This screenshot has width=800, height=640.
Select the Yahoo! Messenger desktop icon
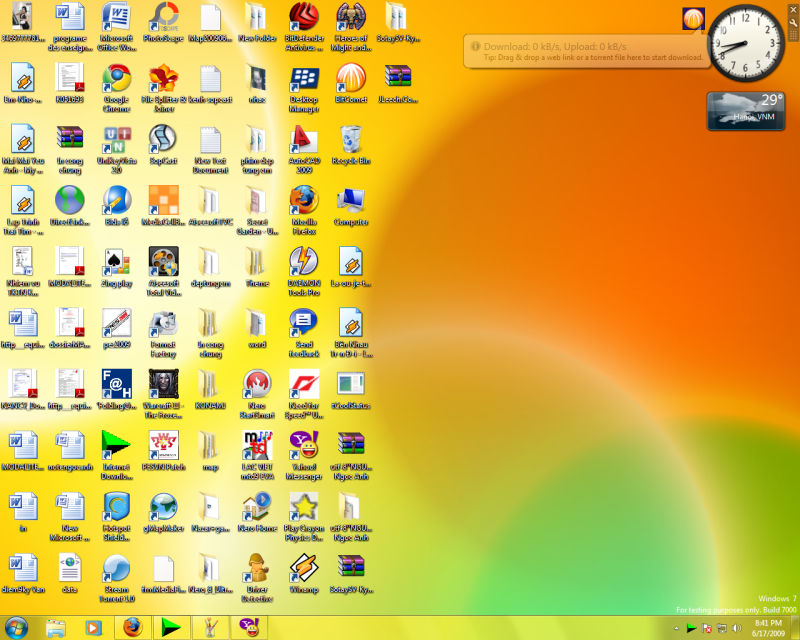(x=303, y=443)
